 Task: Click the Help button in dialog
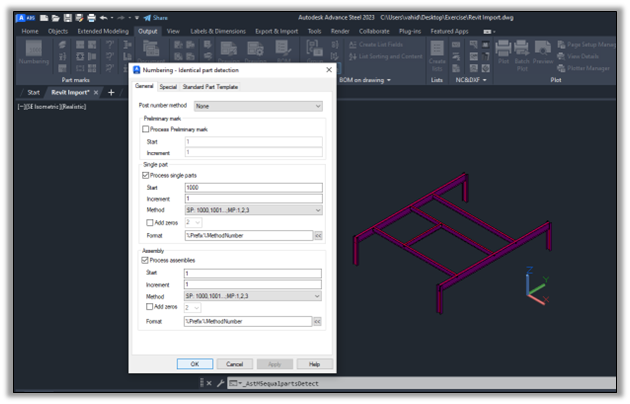pos(315,364)
